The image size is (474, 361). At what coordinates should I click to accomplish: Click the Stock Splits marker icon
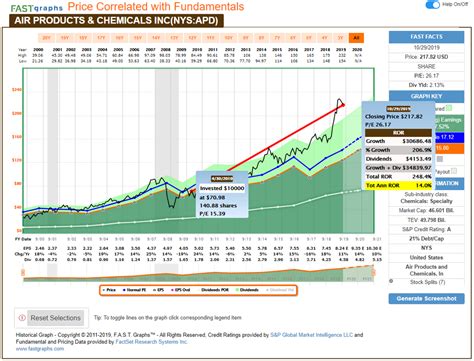[391, 281]
